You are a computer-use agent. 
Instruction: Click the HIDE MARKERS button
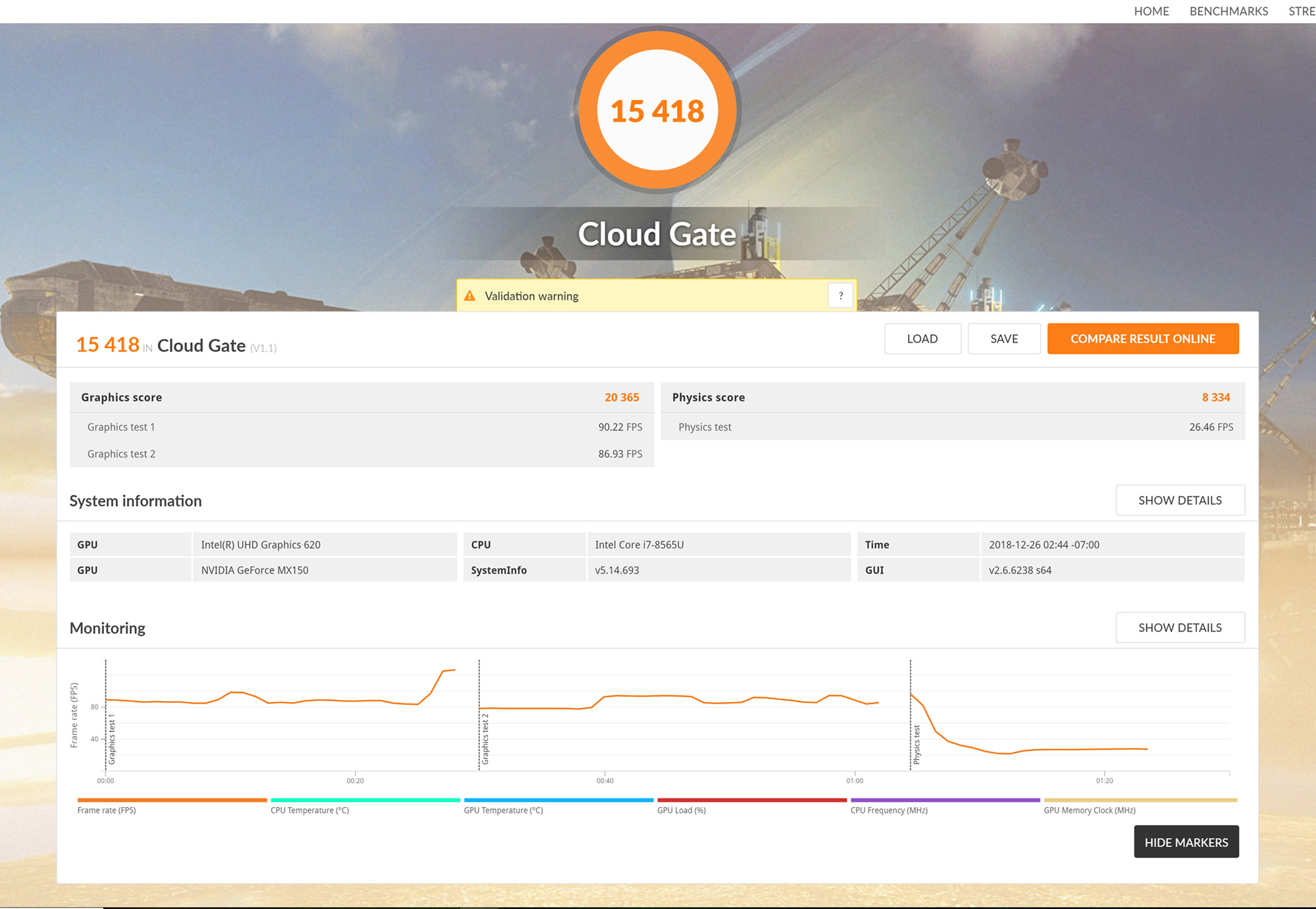[1186, 842]
